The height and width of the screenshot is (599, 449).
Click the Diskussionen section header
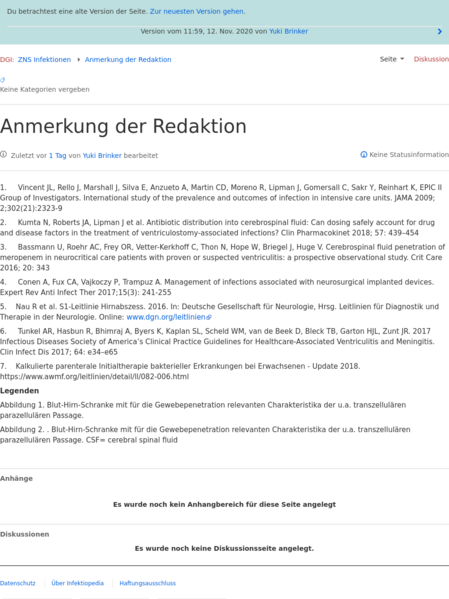pyautogui.click(x=24, y=534)
